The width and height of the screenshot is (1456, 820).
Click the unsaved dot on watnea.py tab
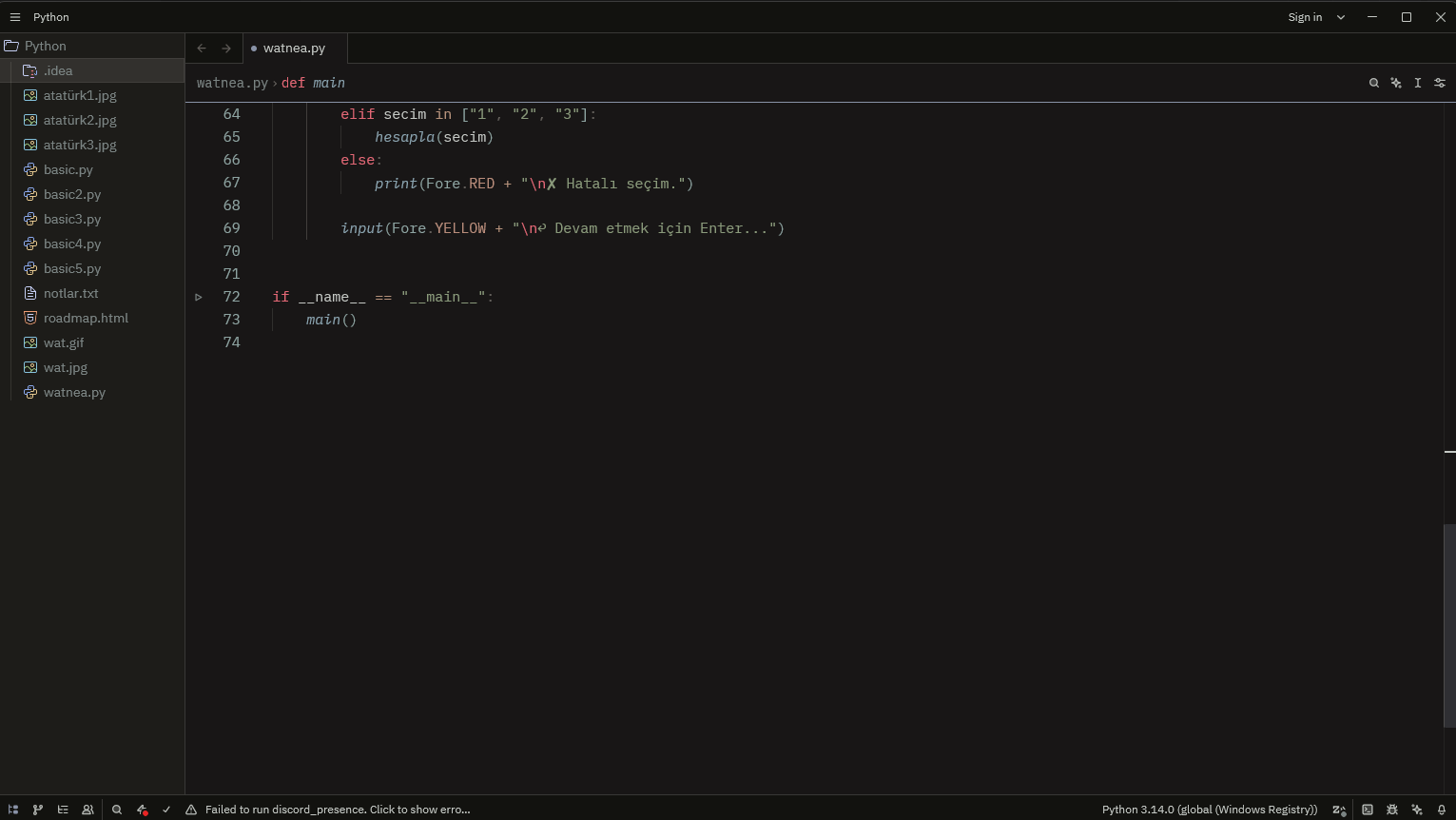254,48
